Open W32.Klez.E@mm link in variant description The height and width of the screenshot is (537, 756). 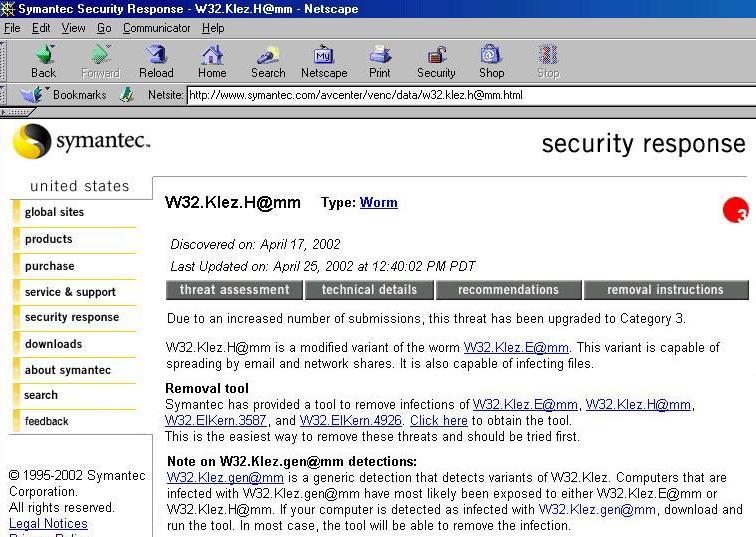click(516, 347)
